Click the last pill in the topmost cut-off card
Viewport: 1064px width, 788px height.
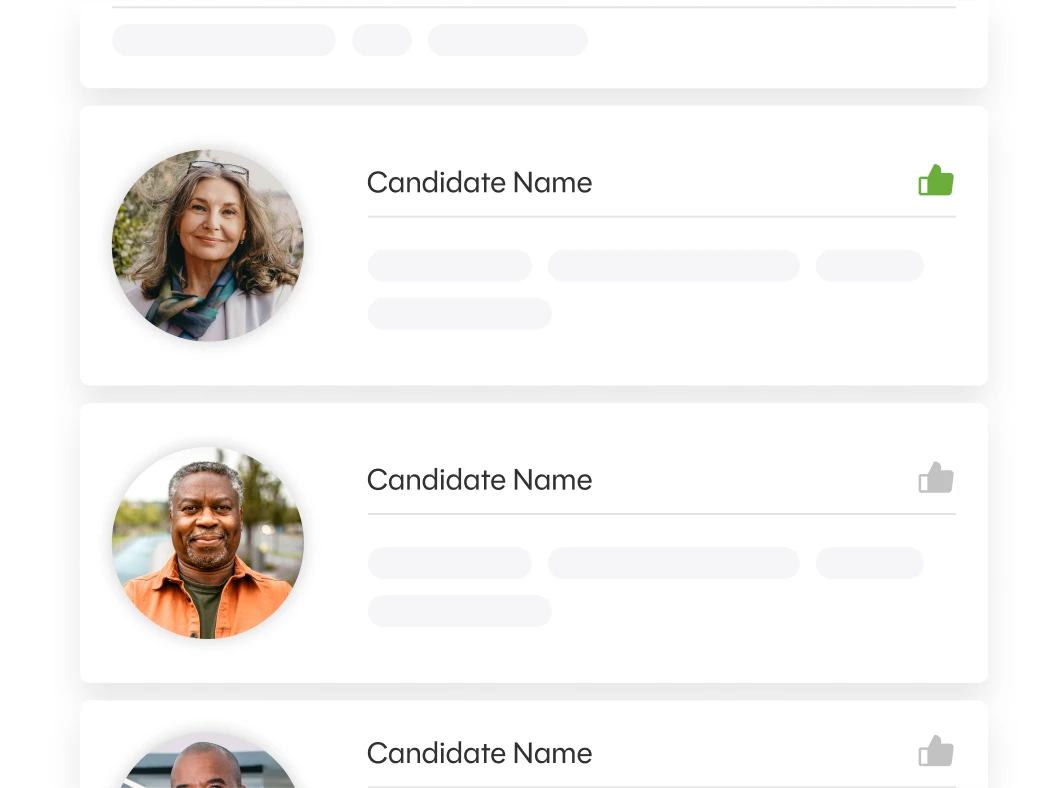[508, 40]
